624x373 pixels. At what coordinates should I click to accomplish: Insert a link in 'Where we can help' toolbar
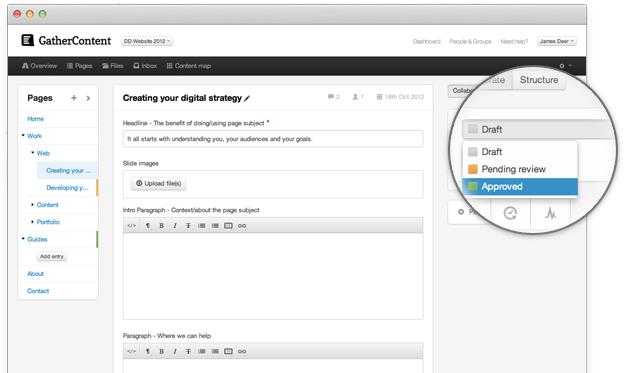242,352
